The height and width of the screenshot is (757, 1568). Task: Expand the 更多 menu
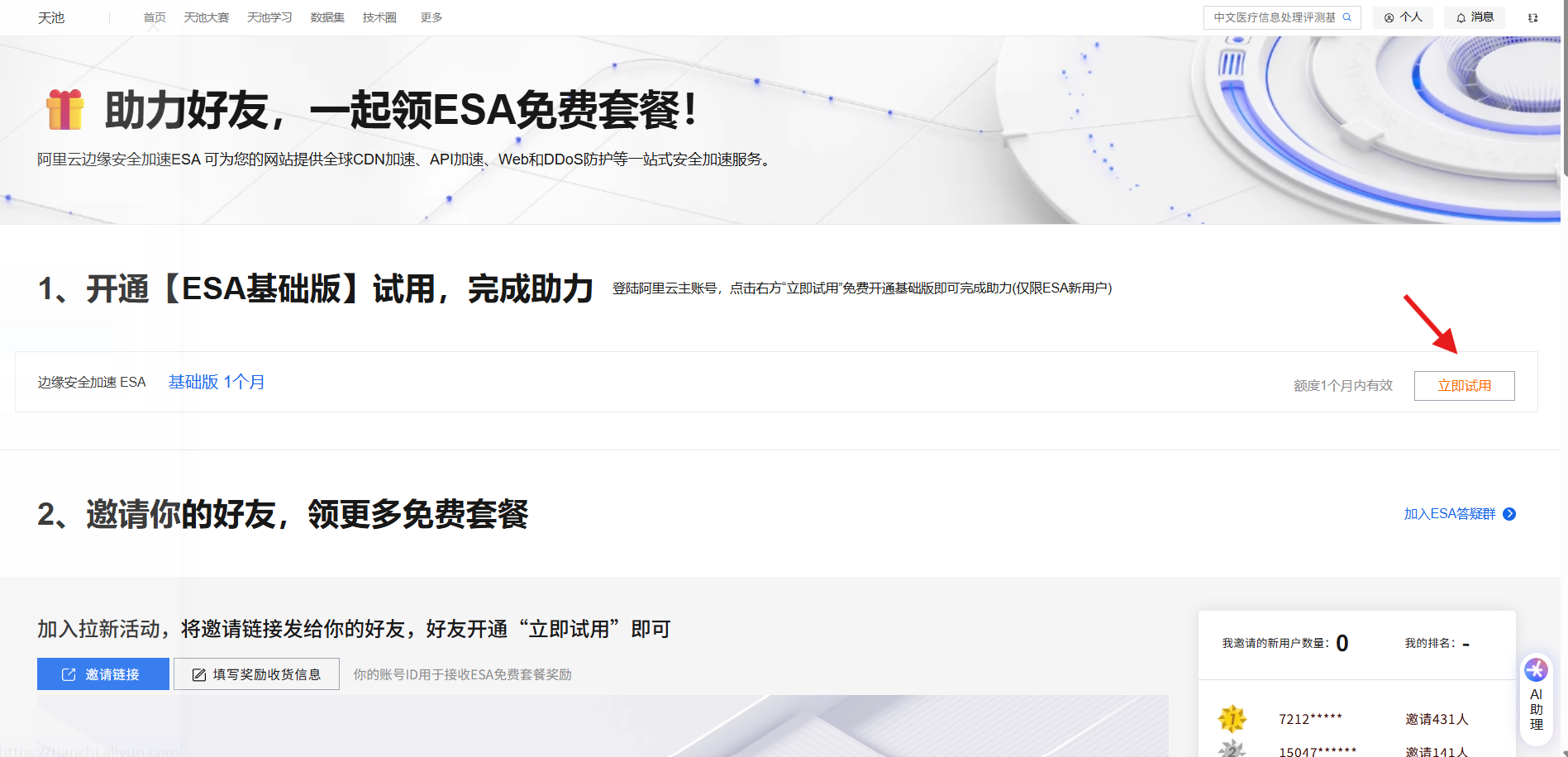coord(431,17)
